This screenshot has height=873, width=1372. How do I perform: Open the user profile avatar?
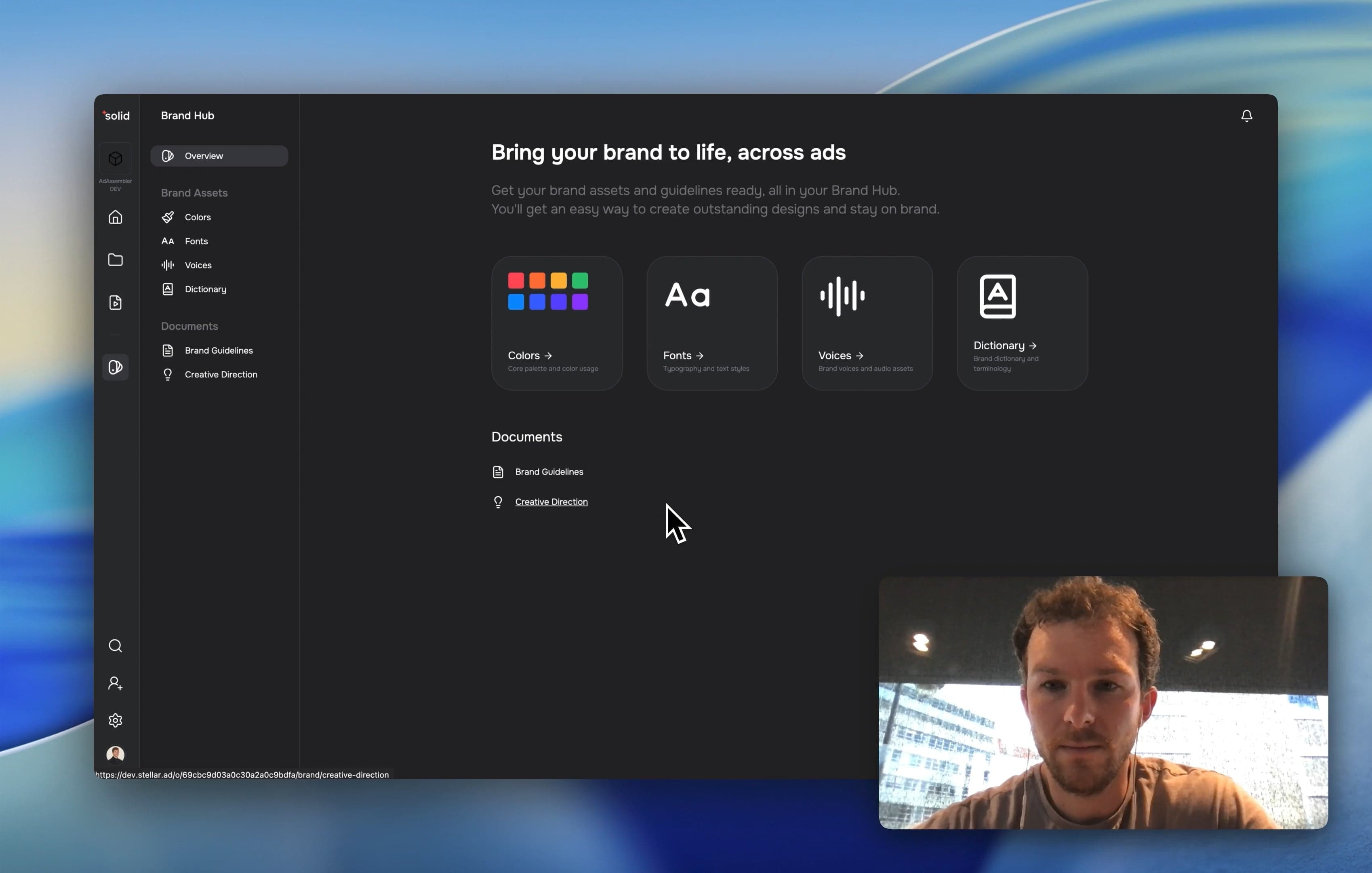(x=116, y=754)
